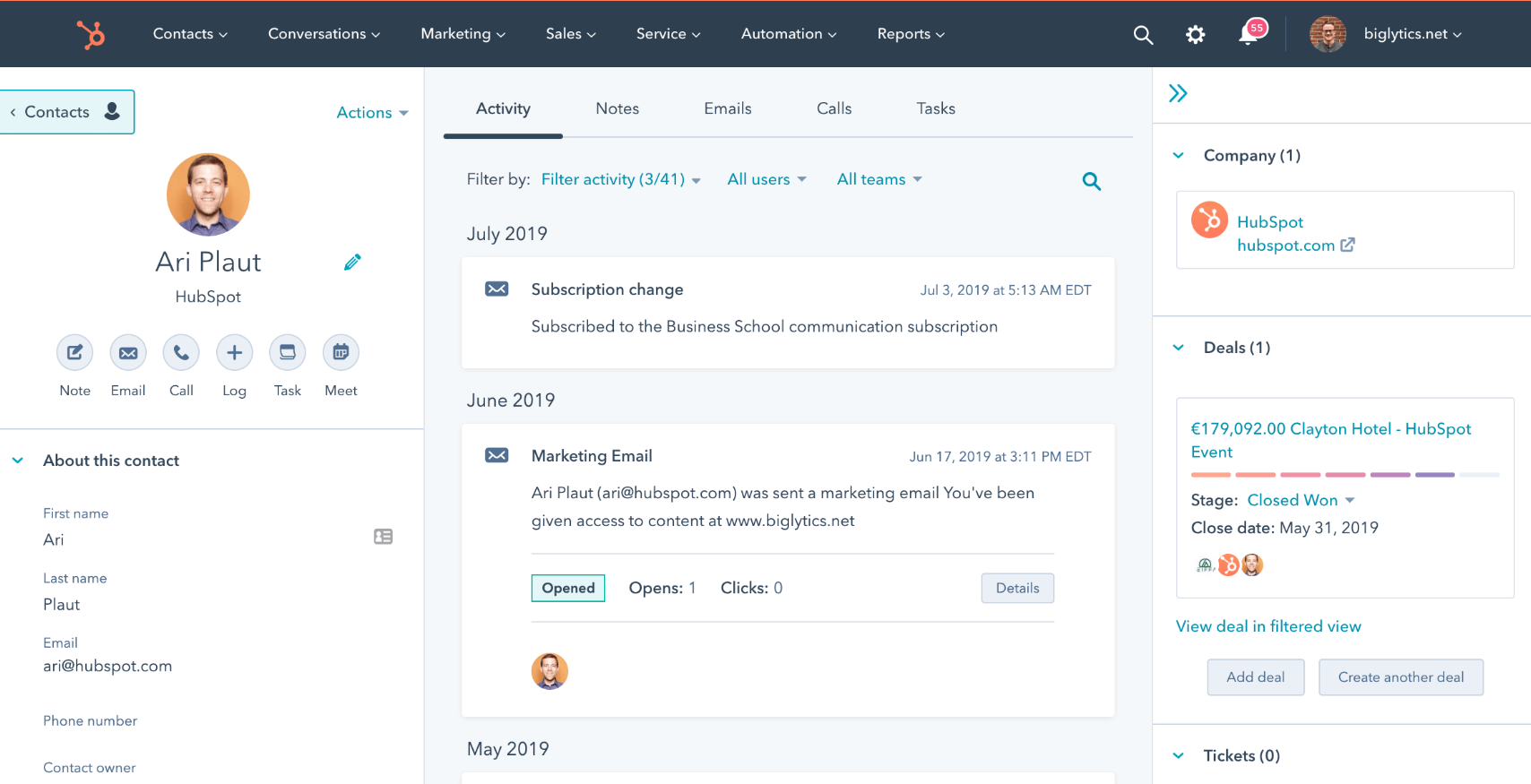Screen dimensions: 1531x784
Task: Collapse the right sidebar with double-arrow icon
Action: pos(1178,93)
